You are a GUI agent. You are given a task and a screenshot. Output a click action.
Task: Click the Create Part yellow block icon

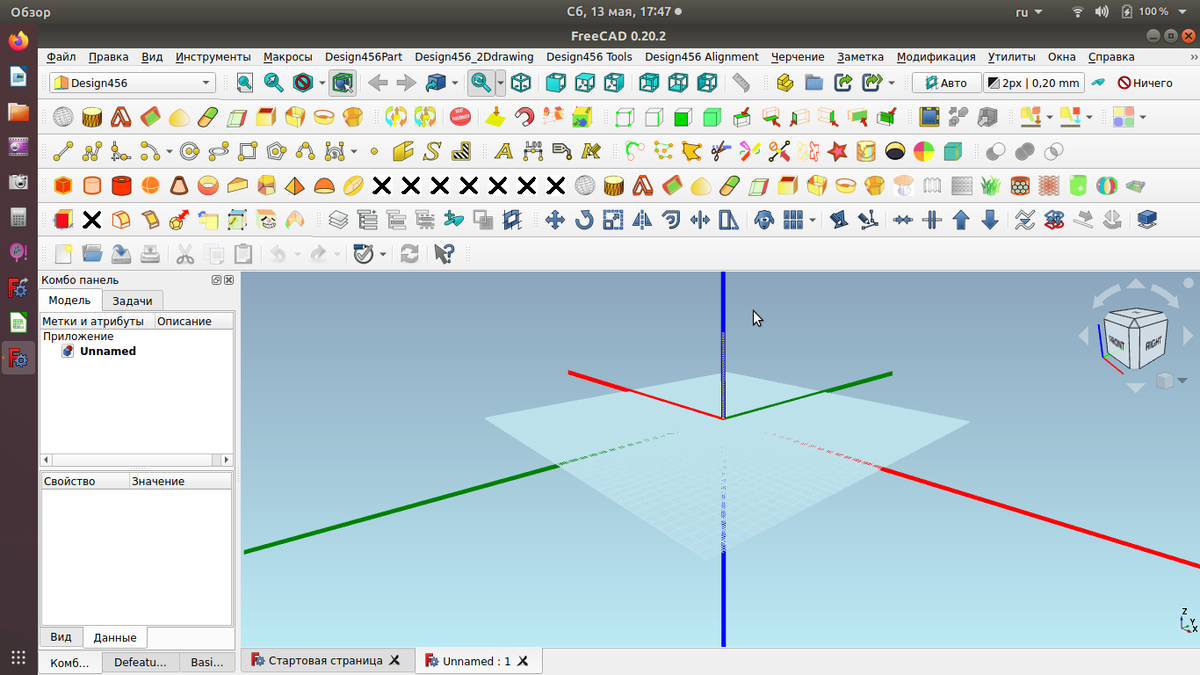click(785, 83)
